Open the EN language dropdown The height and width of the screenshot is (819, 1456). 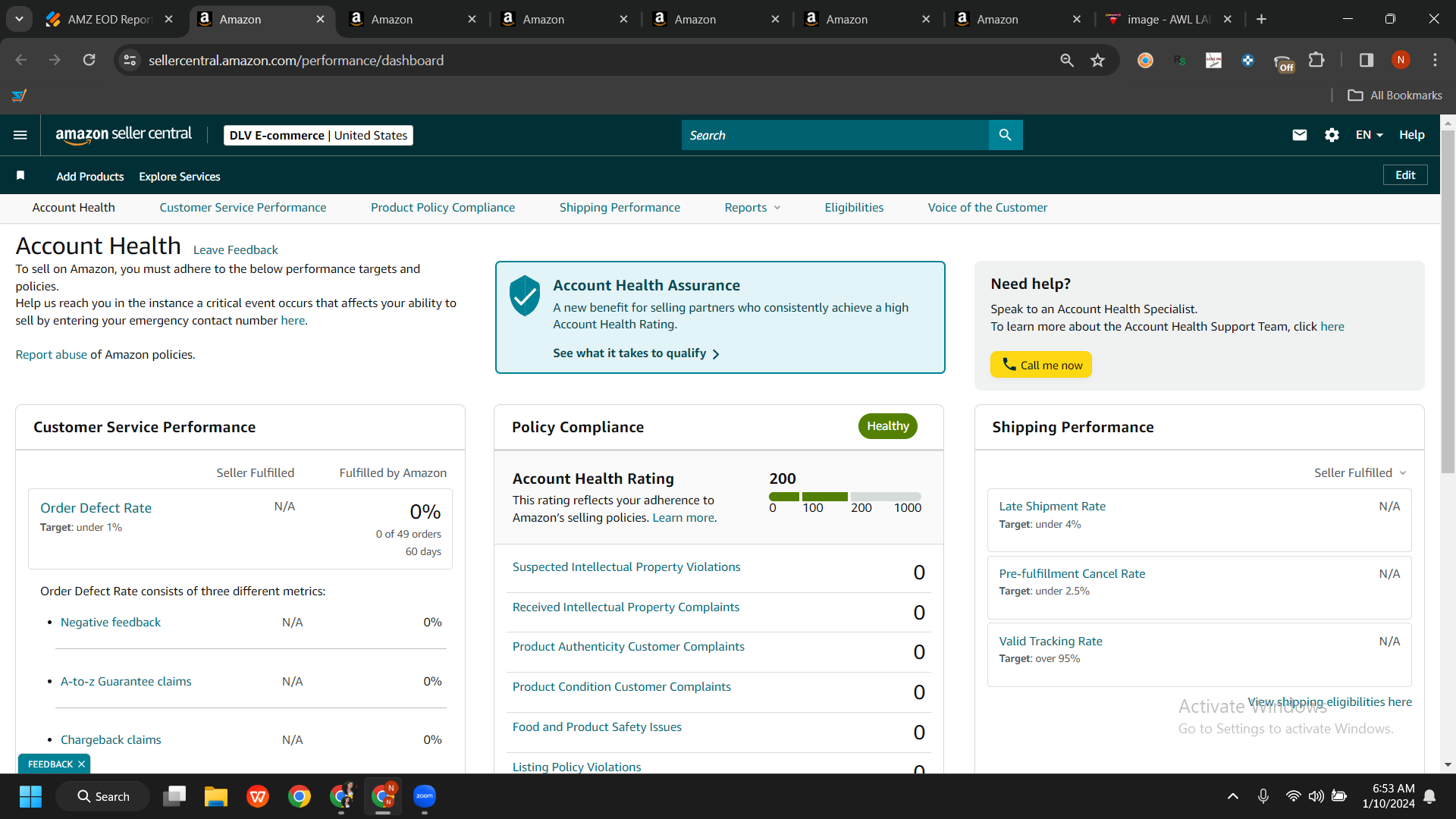click(1370, 135)
